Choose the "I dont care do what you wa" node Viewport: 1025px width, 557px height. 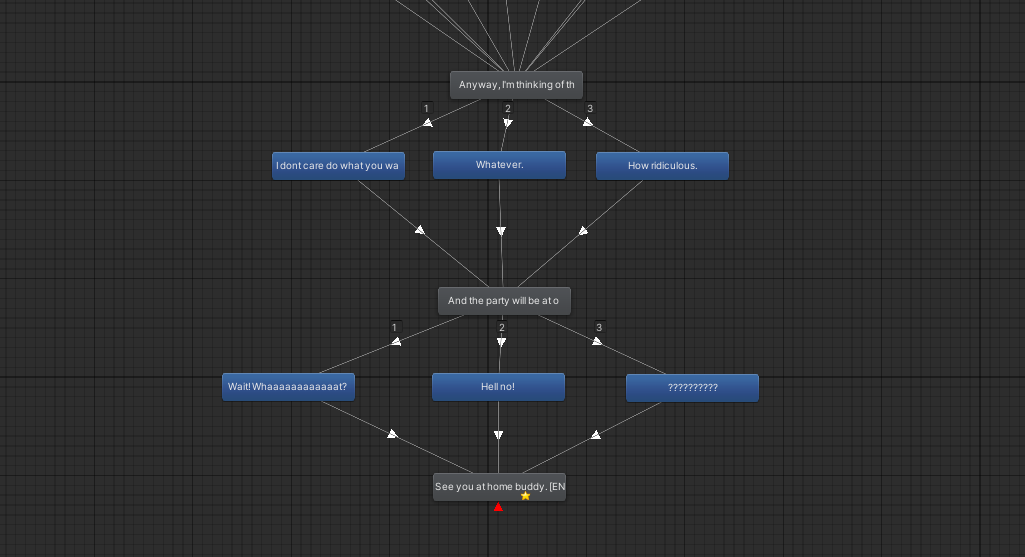(338, 166)
